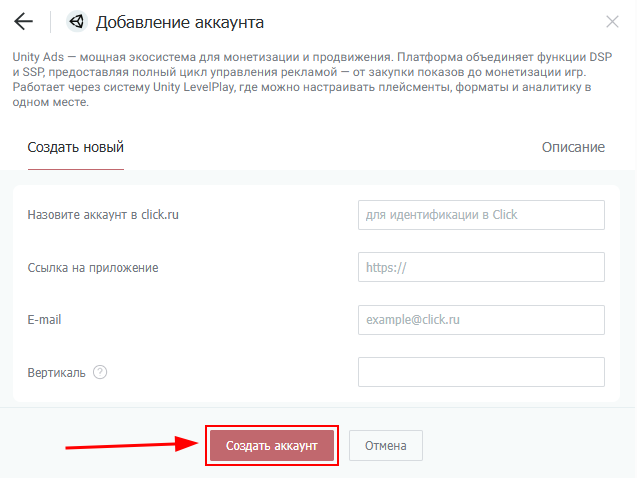Select the E-mail input field
This screenshot has height=478, width=637.
tap(481, 320)
